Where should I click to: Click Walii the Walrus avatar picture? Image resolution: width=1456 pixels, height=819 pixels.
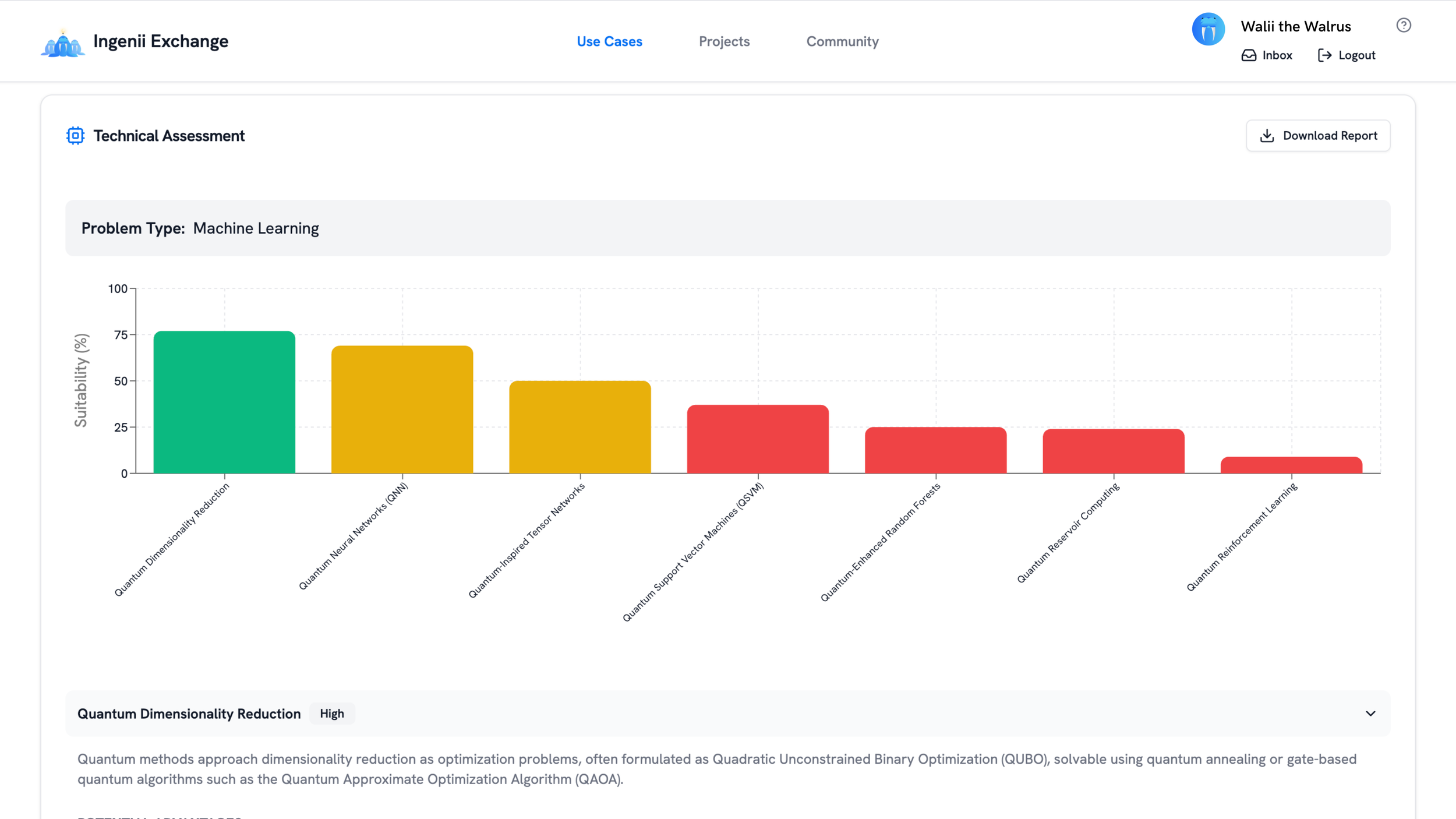click(x=1208, y=27)
